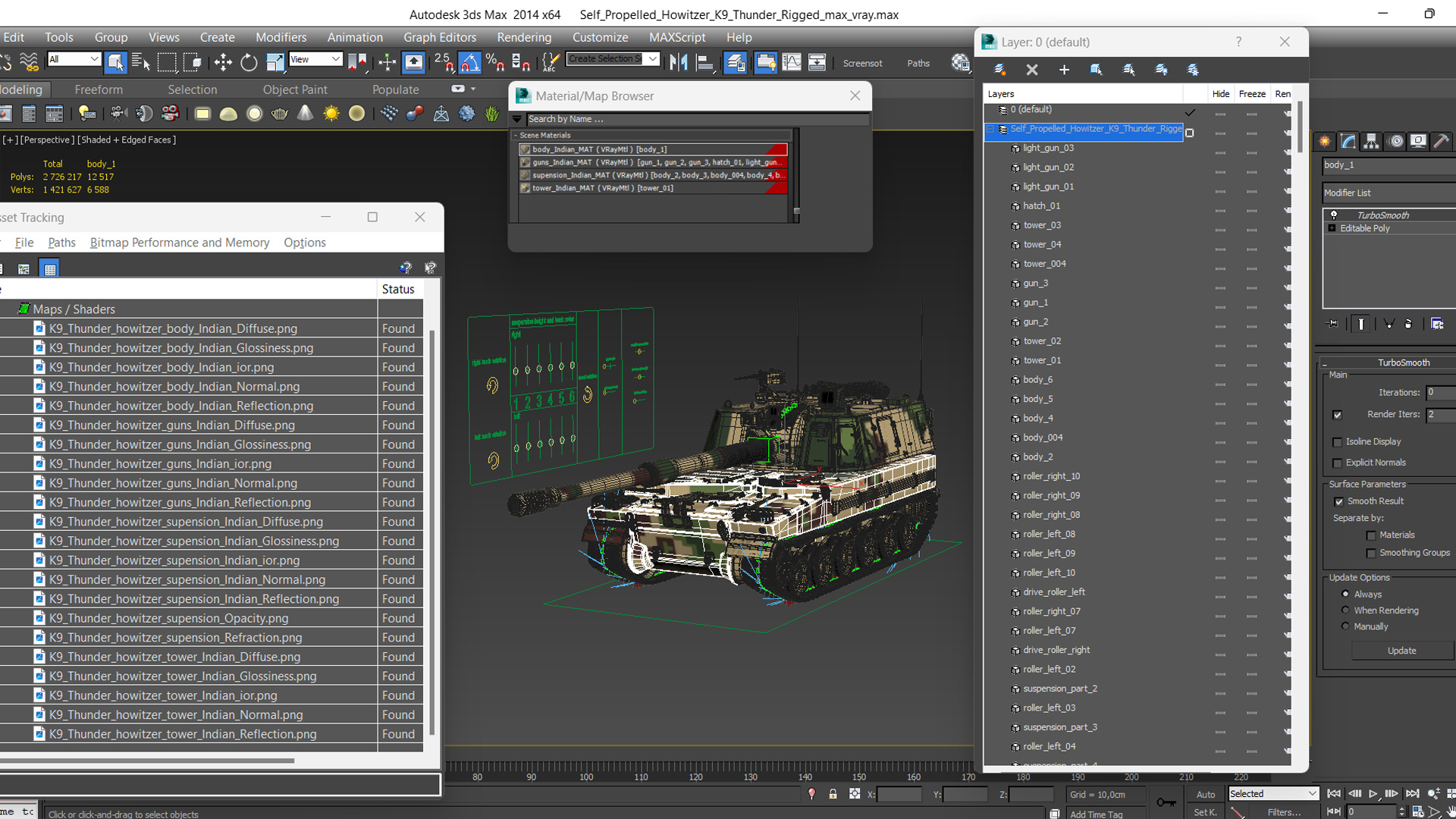Click the Screensot toolbar button
This screenshot has height=819, width=1456.
pos(862,64)
